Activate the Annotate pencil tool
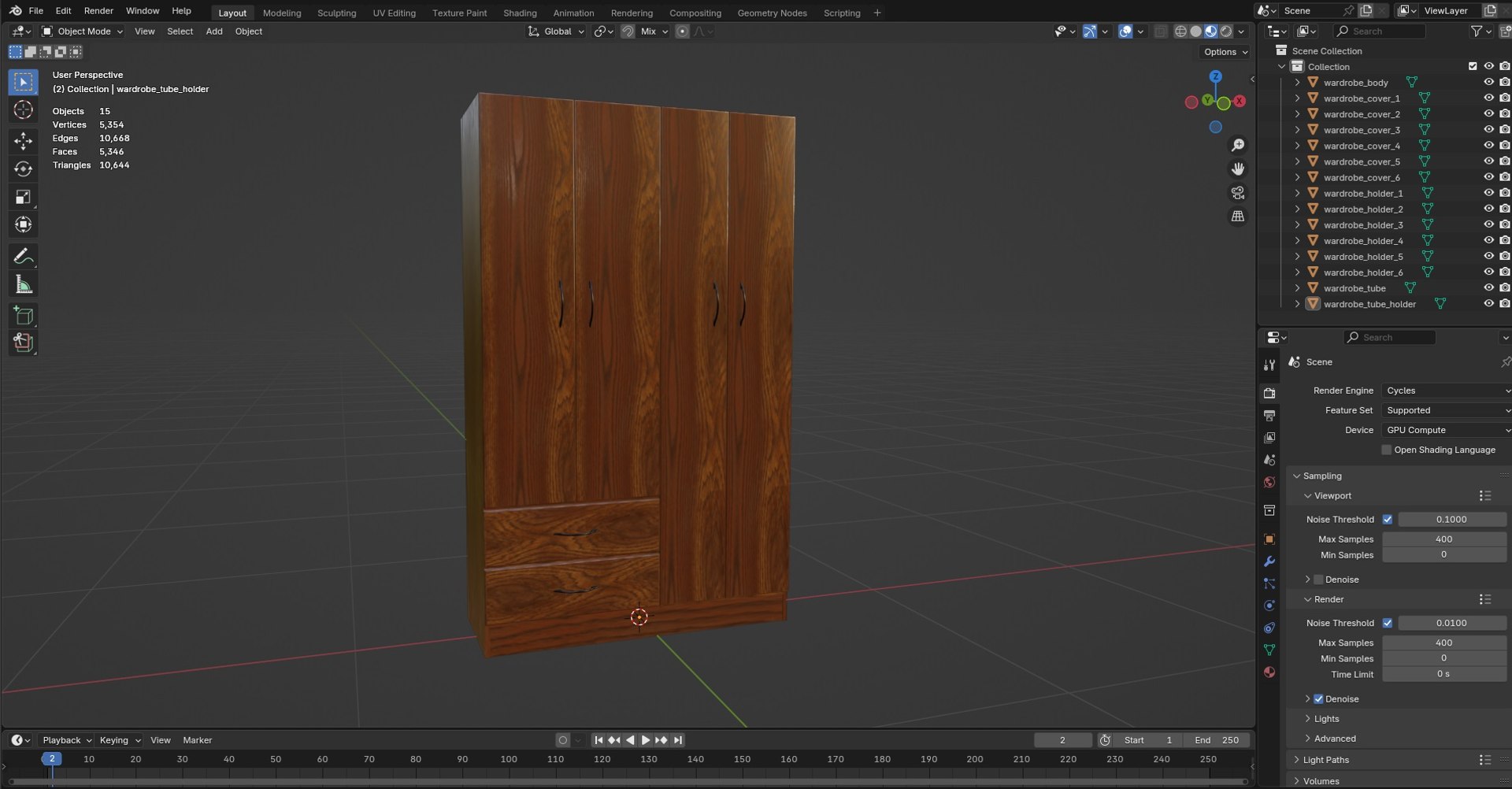Screen dimensions: 1512x789 [23, 257]
